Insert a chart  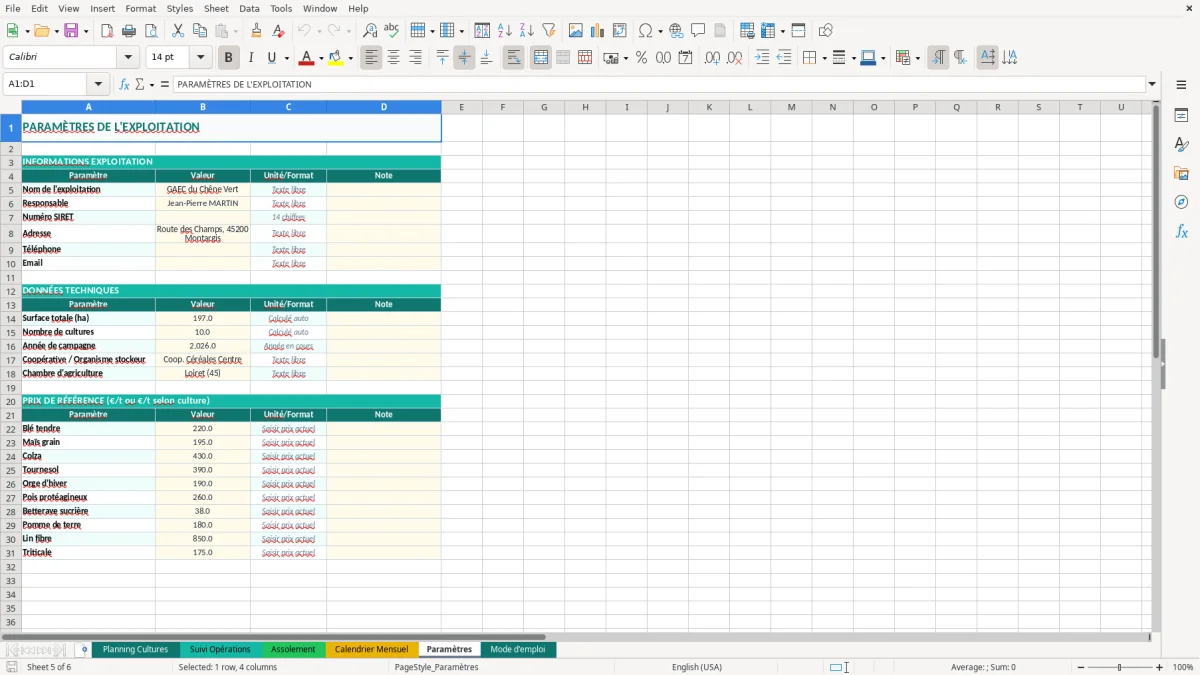598,31
